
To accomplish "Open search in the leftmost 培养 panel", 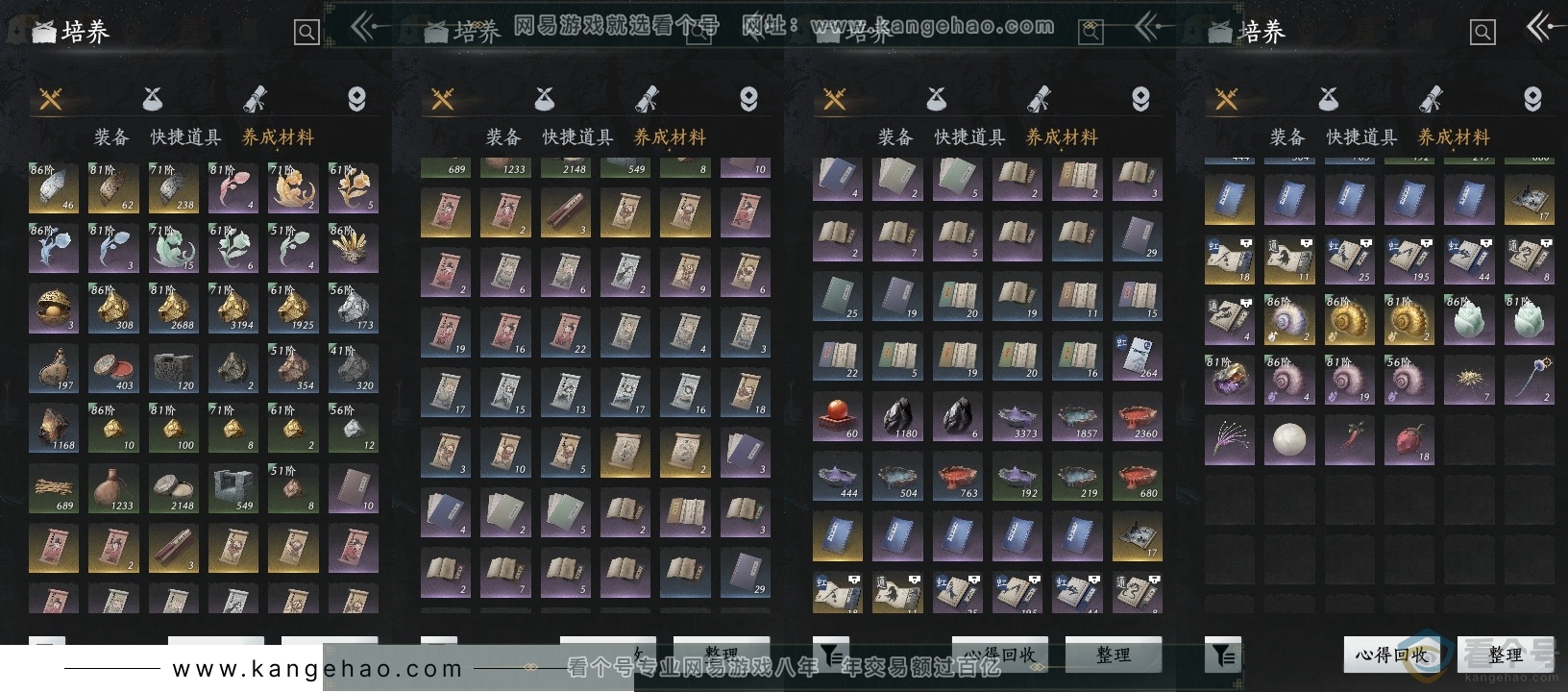I will pos(306,33).
